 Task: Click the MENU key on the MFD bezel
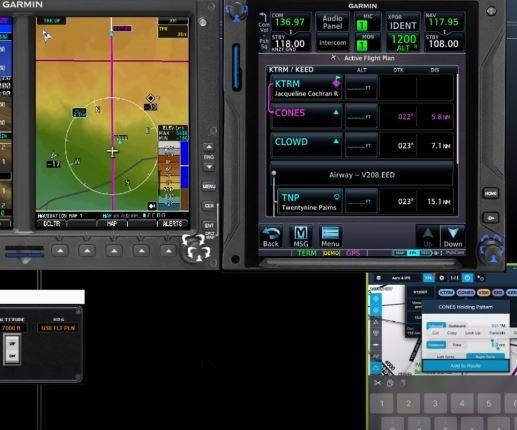click(209, 187)
